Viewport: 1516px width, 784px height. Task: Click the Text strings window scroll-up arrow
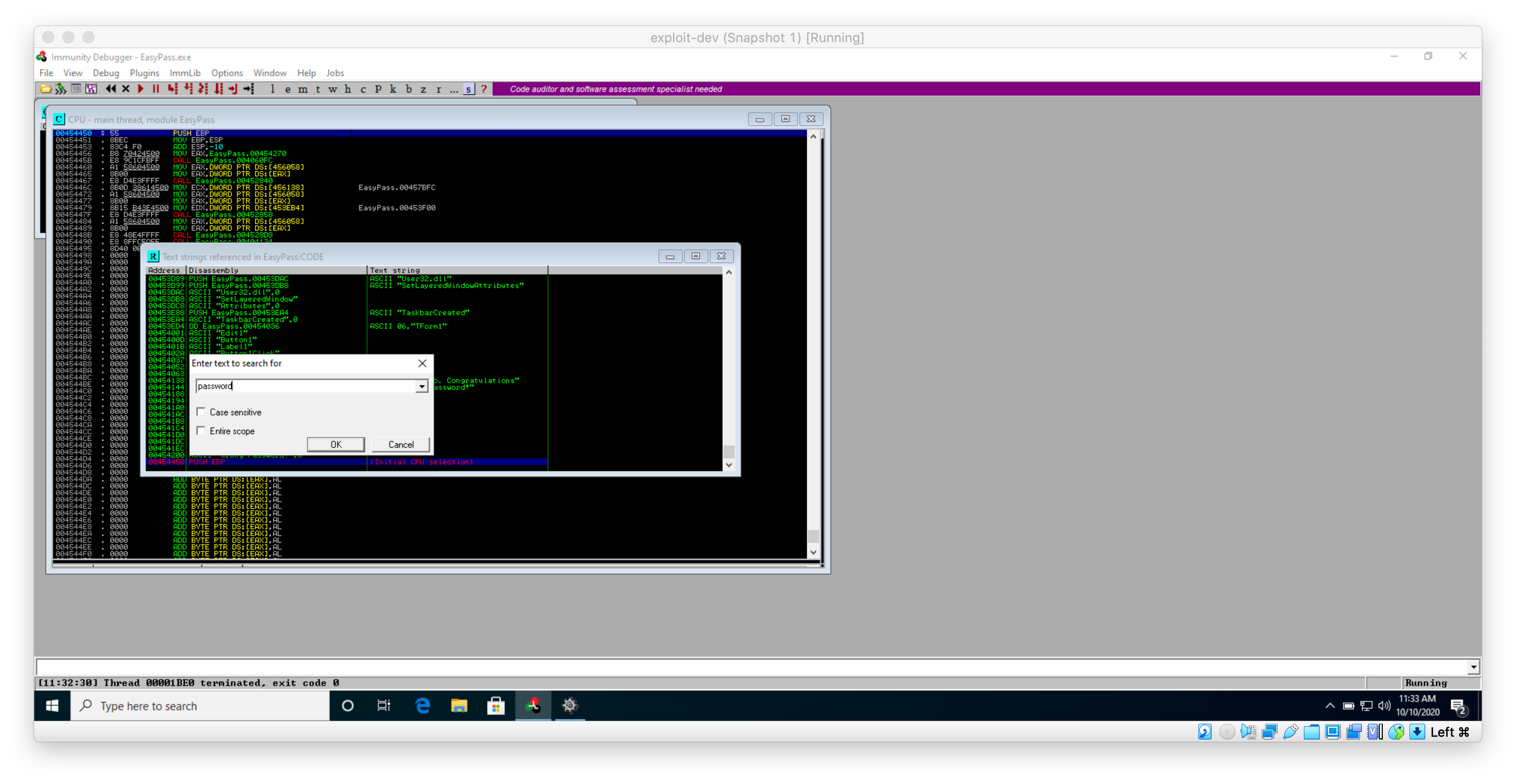click(728, 272)
